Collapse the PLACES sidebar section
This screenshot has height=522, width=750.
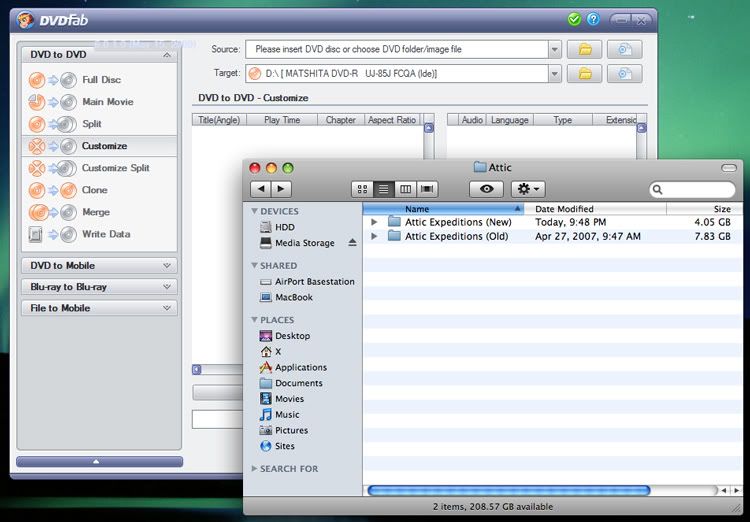pyautogui.click(x=254, y=320)
